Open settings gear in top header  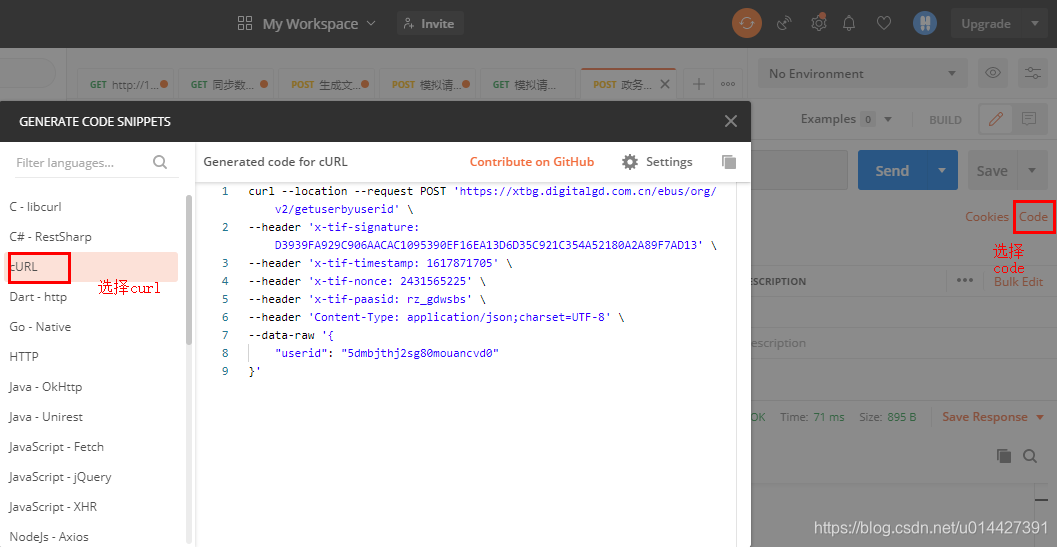tap(818, 24)
